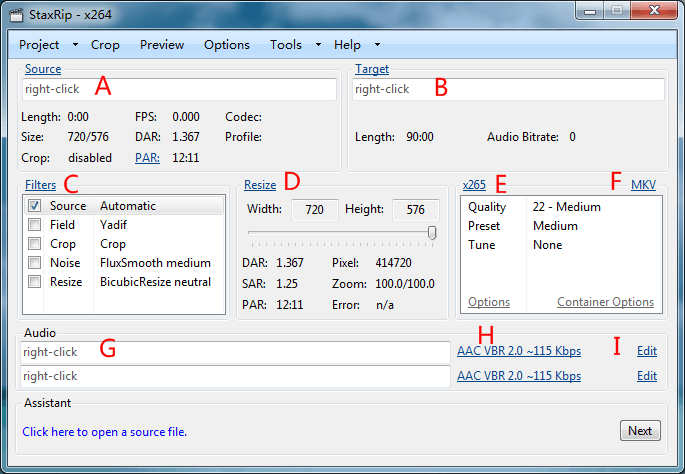Enable the Crop filter checkbox
The height and width of the screenshot is (474, 685).
click(35, 243)
